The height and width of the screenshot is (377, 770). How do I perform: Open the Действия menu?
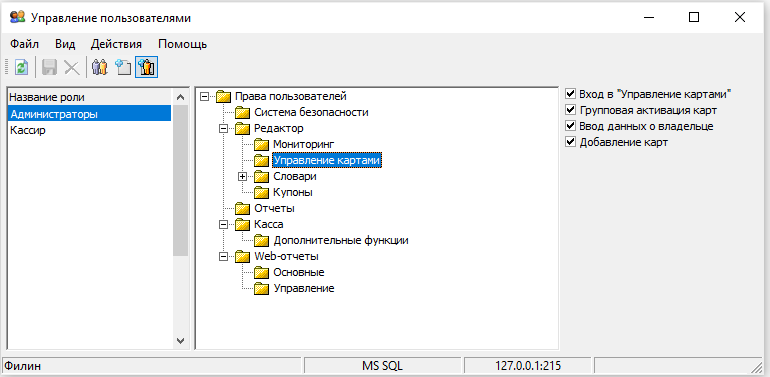point(116,44)
